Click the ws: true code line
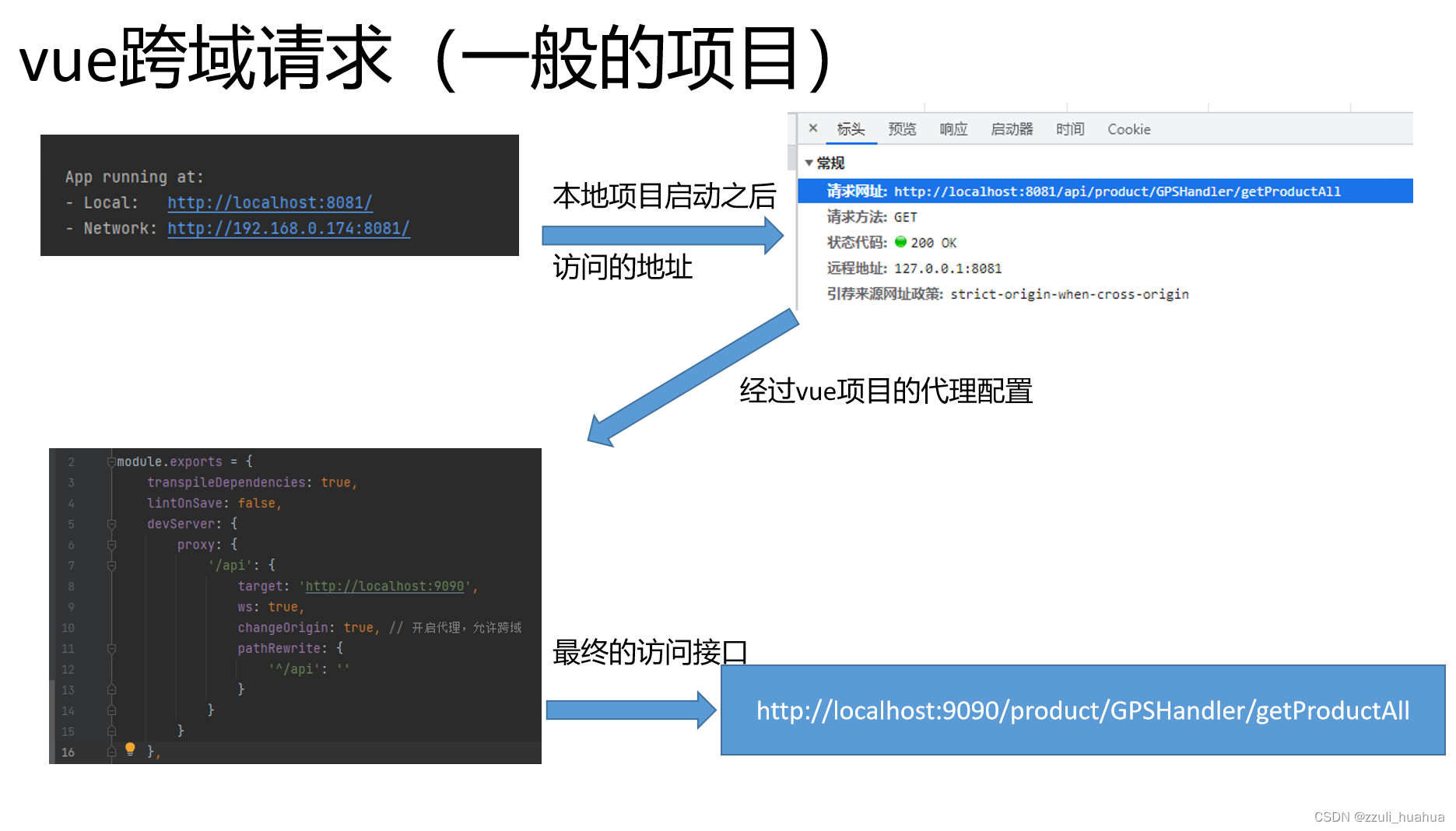Image resolution: width=1456 pixels, height=831 pixels. [271, 607]
